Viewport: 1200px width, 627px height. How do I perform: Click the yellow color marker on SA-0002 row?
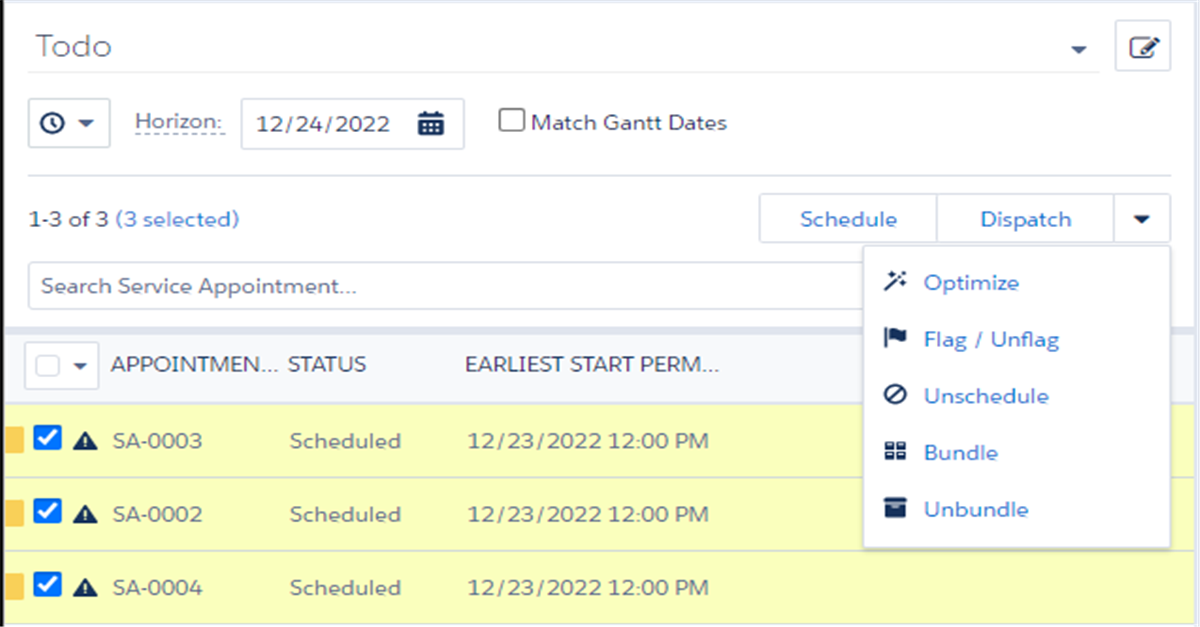click(14, 514)
